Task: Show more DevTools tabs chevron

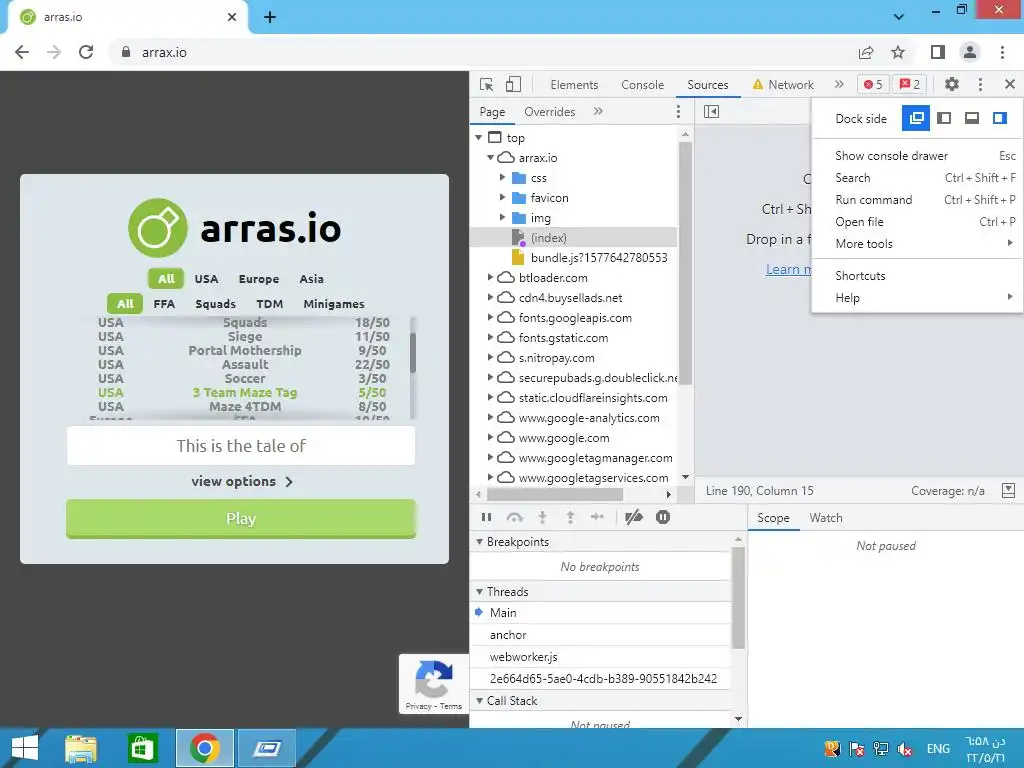Action: coord(839,84)
